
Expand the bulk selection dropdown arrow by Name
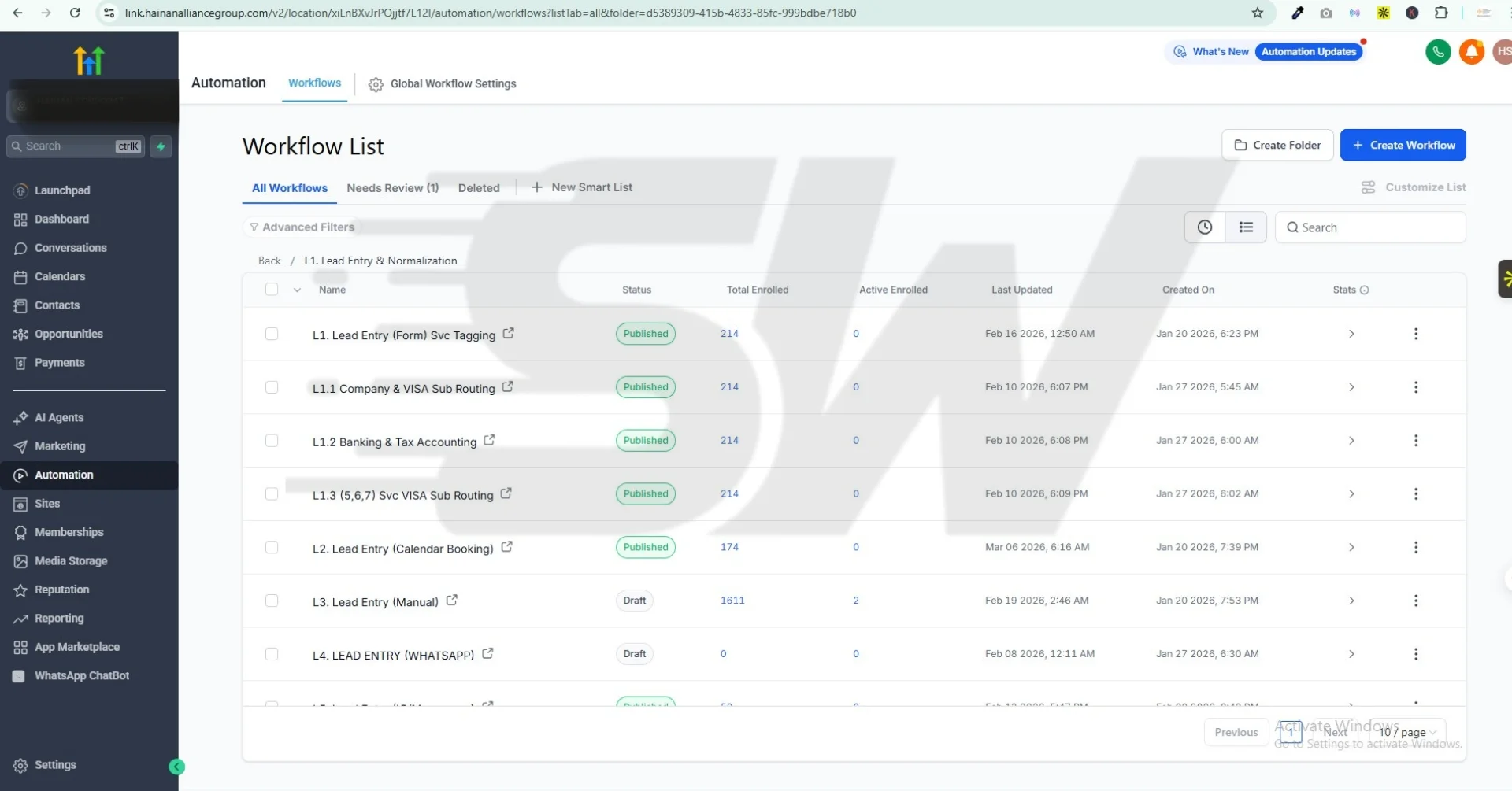point(297,290)
